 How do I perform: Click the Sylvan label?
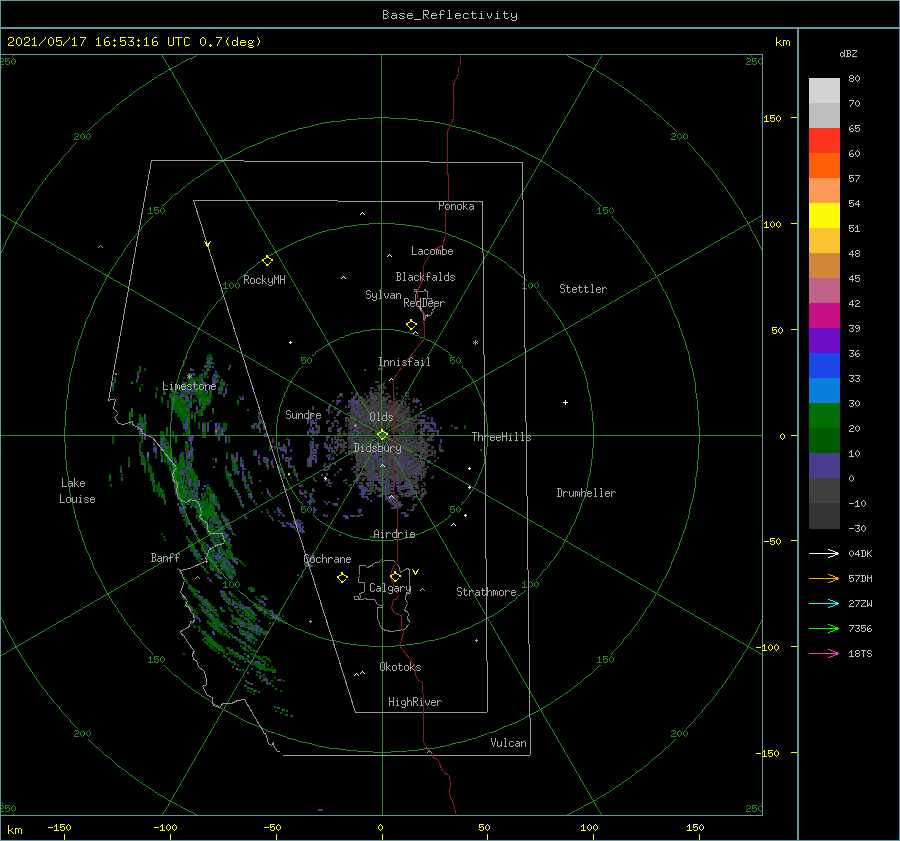pyautogui.click(x=383, y=295)
